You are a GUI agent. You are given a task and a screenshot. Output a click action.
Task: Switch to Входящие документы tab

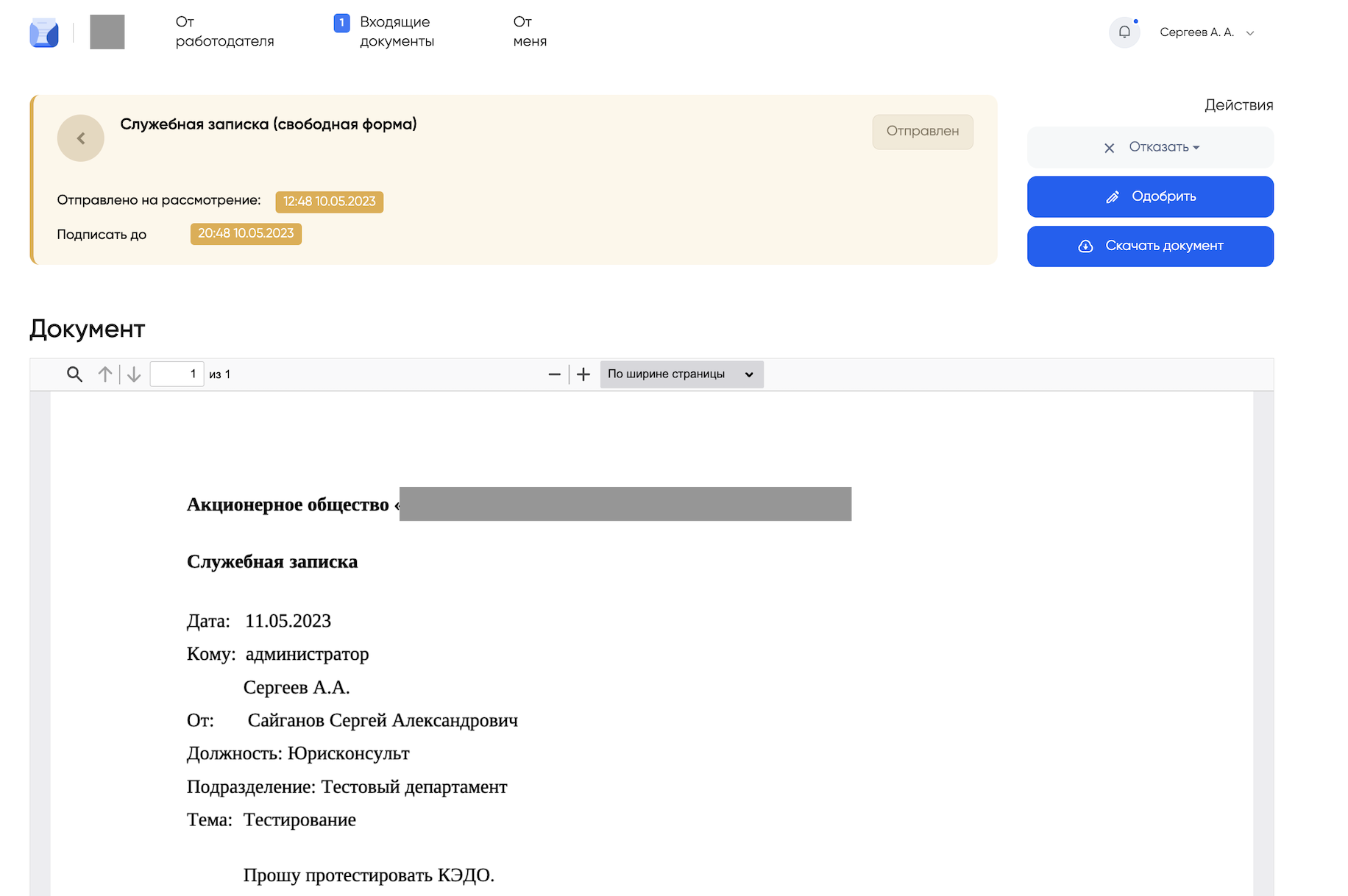396,32
